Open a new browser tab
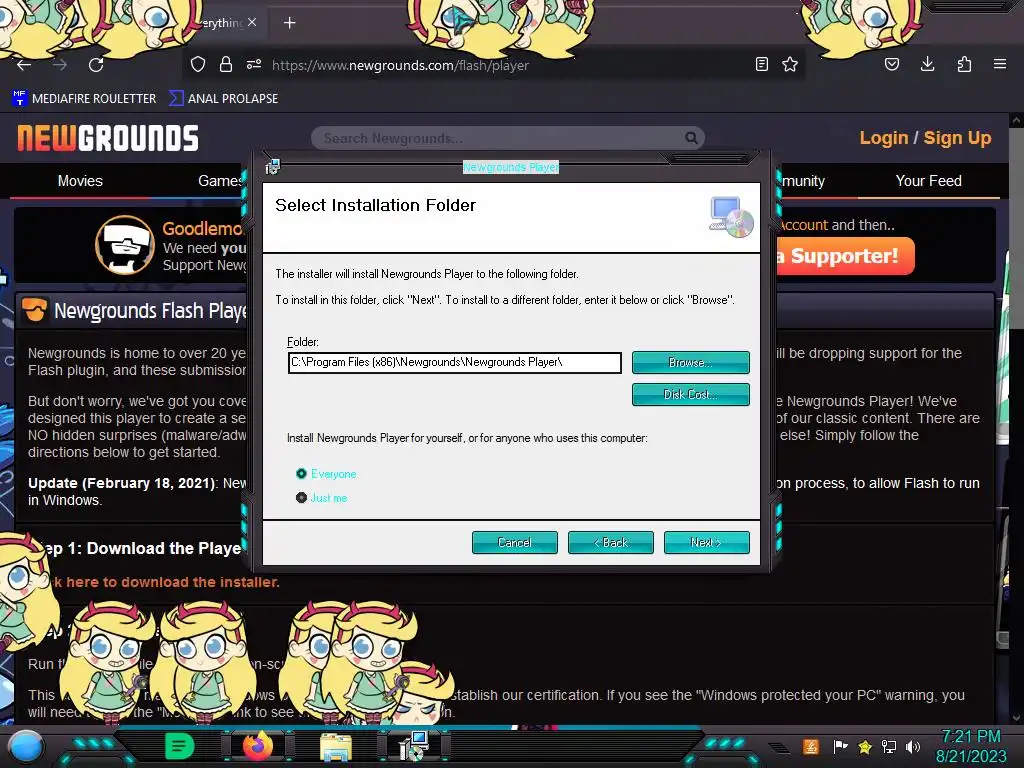 [x=289, y=23]
